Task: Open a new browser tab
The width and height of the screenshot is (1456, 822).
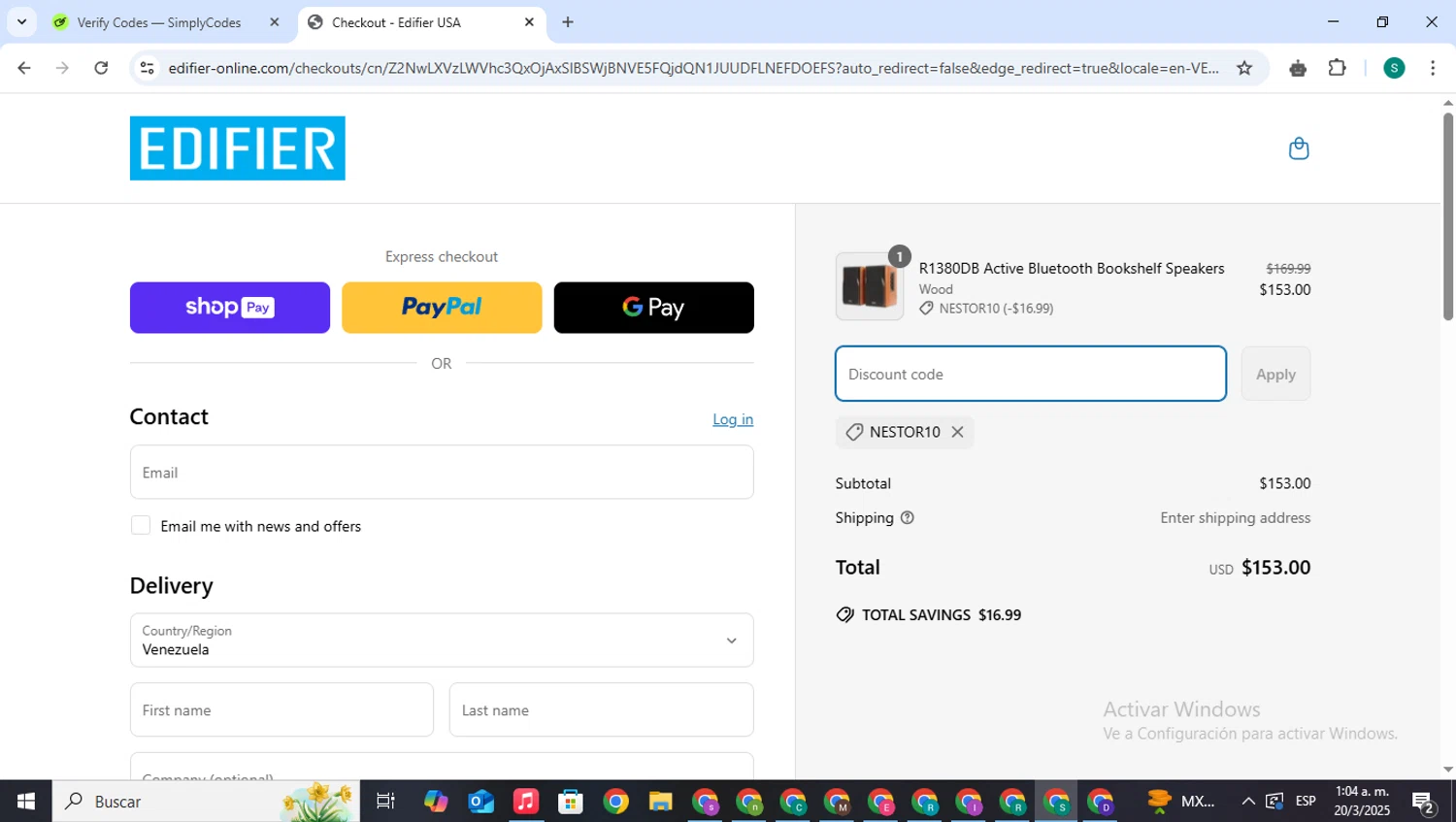Action: click(568, 22)
